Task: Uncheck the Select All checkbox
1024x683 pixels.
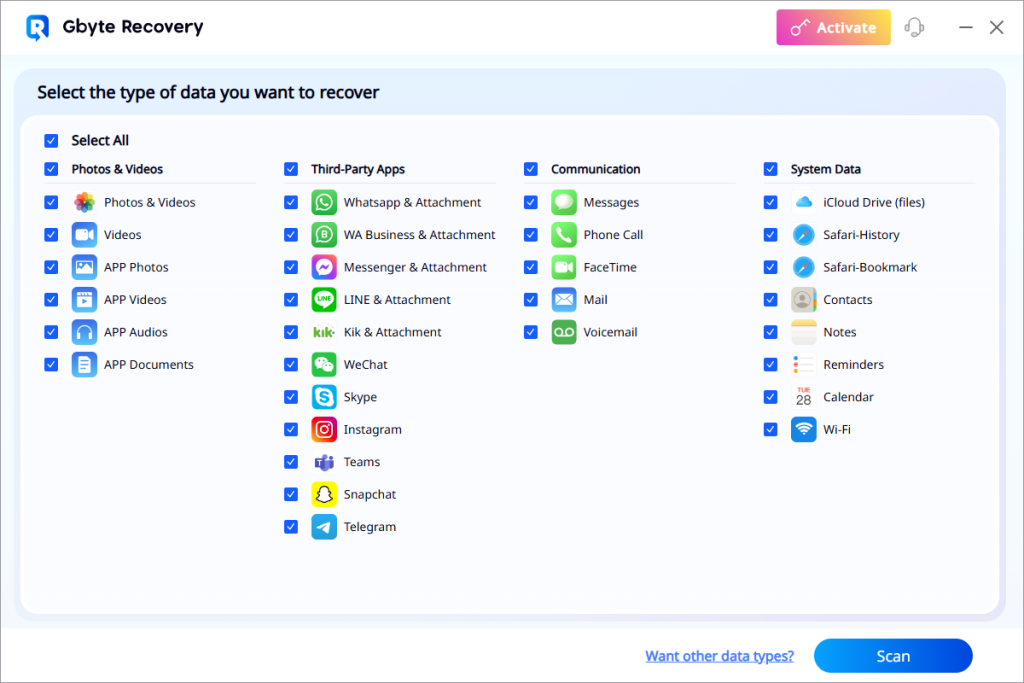Action: pyautogui.click(x=51, y=140)
